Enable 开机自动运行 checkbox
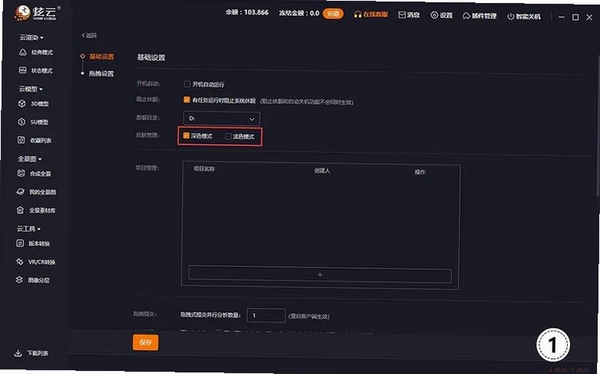 click(x=187, y=84)
